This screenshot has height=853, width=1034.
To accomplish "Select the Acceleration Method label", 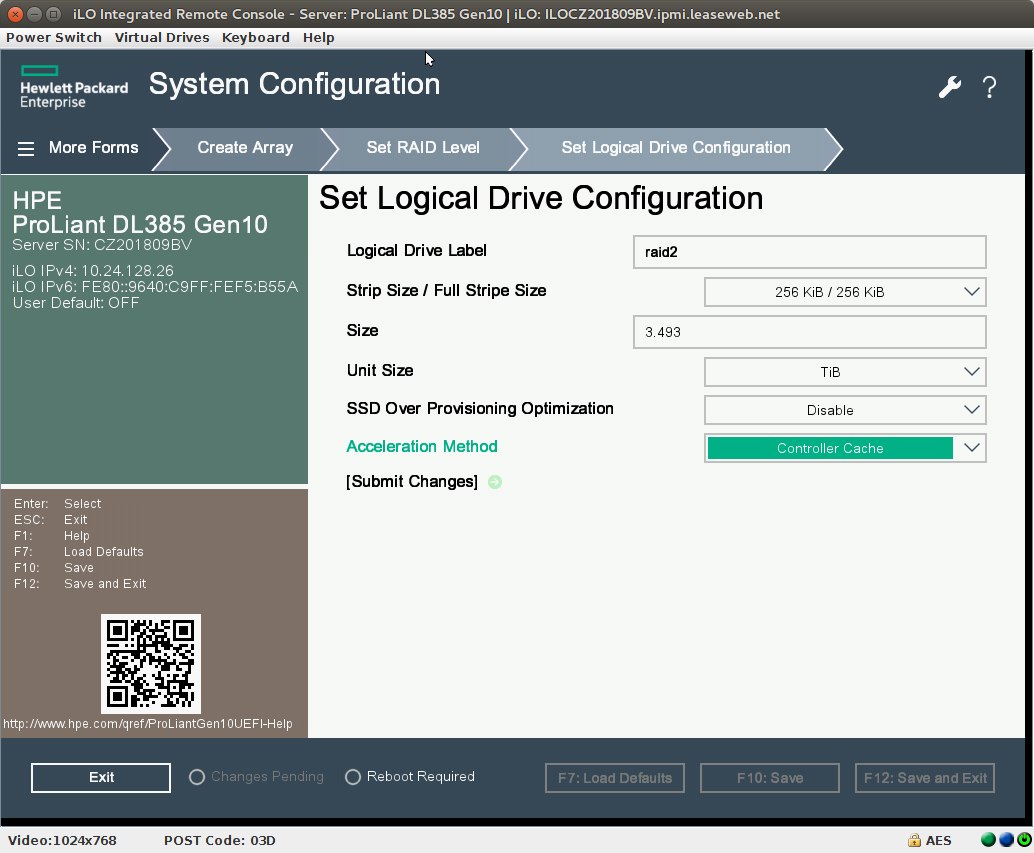I will [422, 446].
